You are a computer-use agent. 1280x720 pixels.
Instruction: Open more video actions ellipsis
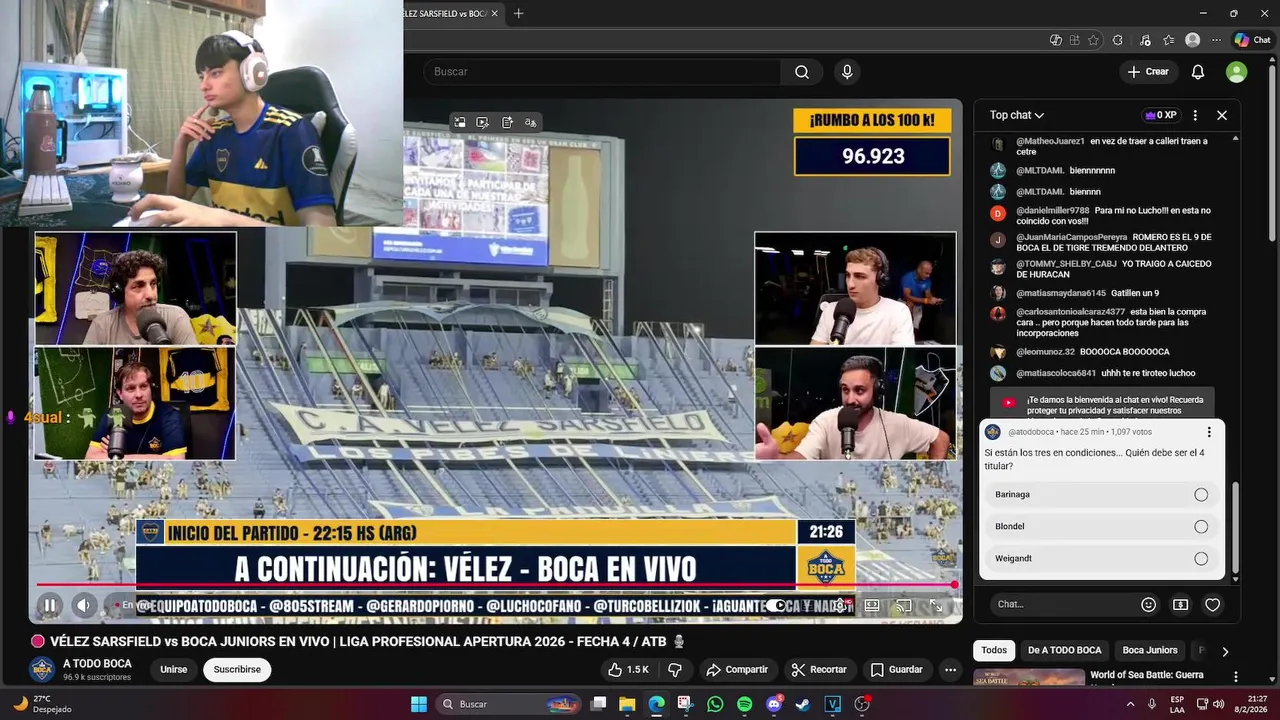[x=951, y=670]
